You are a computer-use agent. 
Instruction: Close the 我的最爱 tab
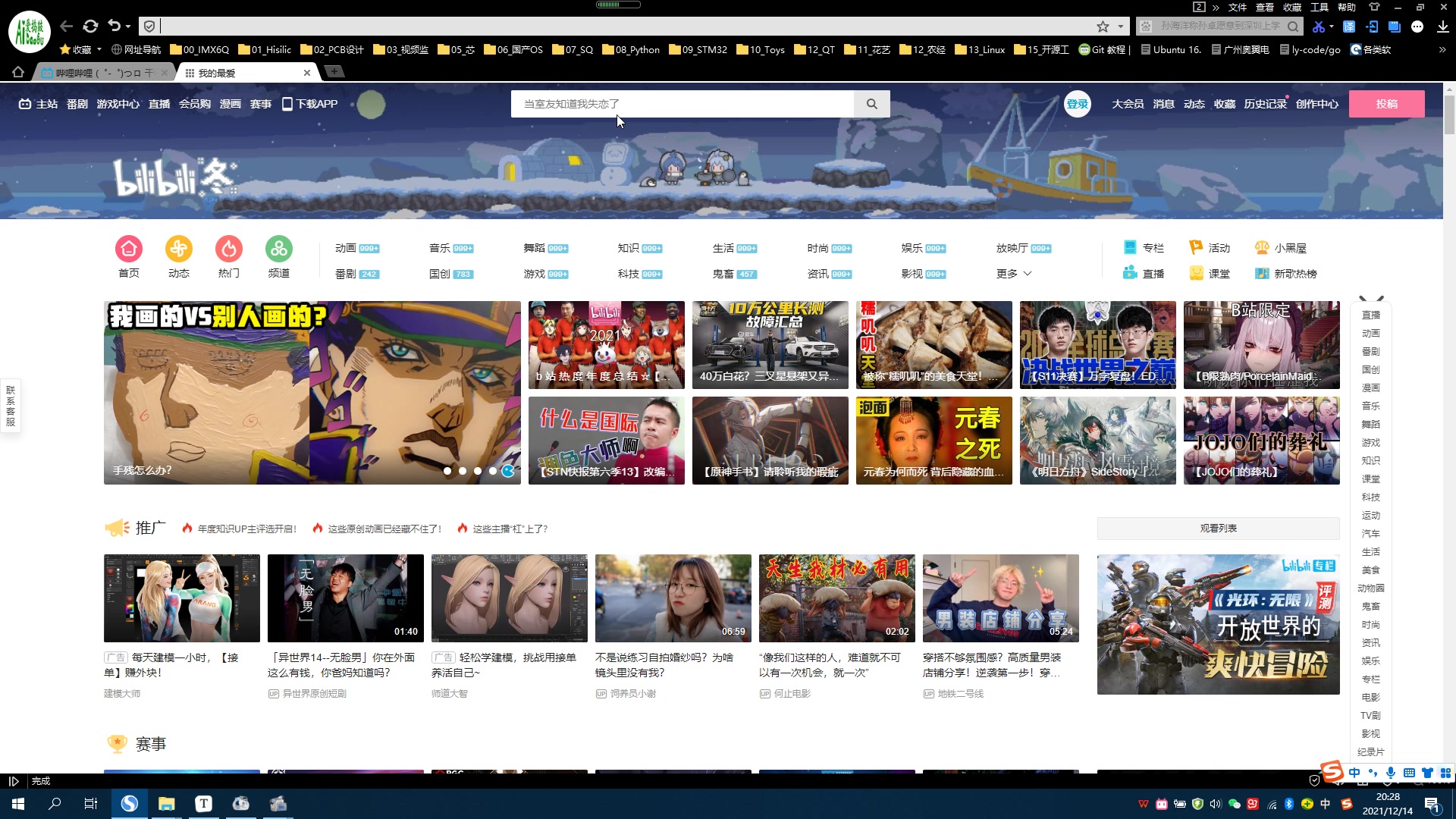(x=306, y=73)
